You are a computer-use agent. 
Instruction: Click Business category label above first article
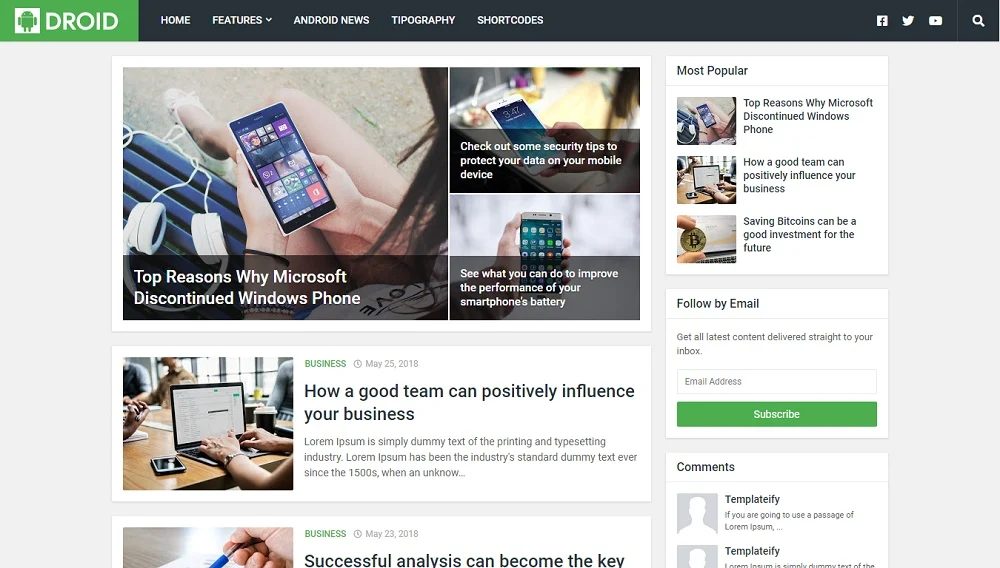[325, 364]
